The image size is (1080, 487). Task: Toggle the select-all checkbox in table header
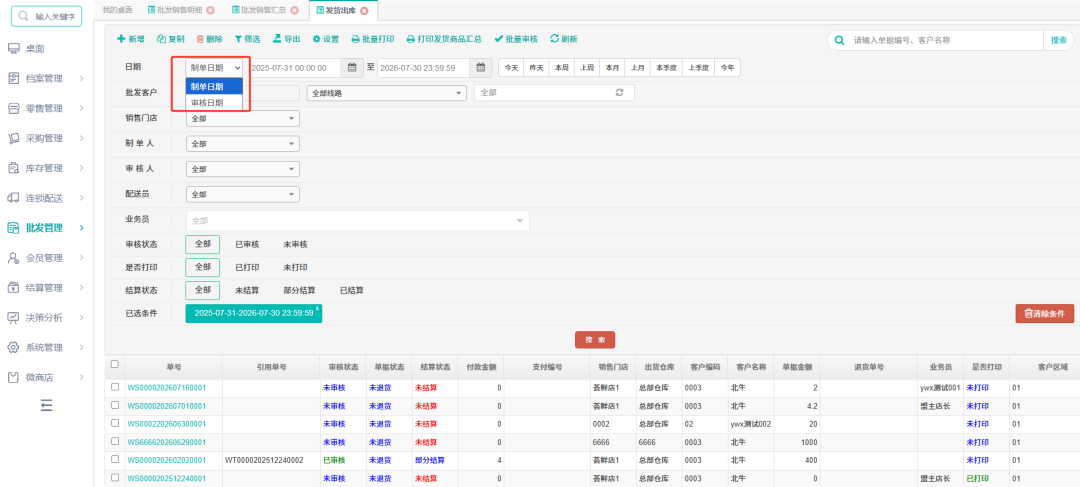coord(114,364)
